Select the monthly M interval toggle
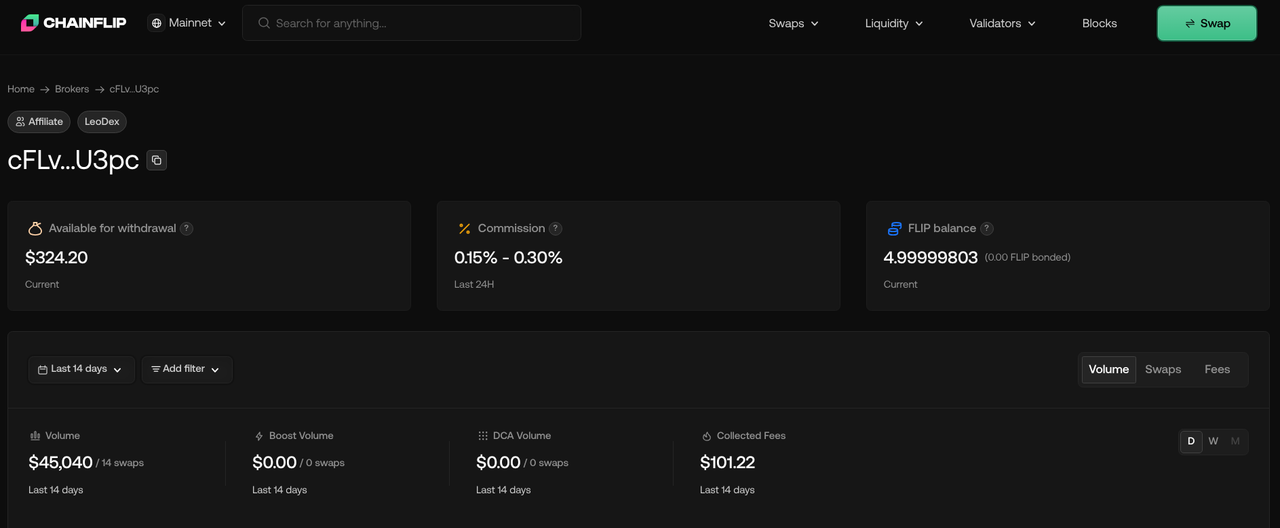 tap(1235, 441)
